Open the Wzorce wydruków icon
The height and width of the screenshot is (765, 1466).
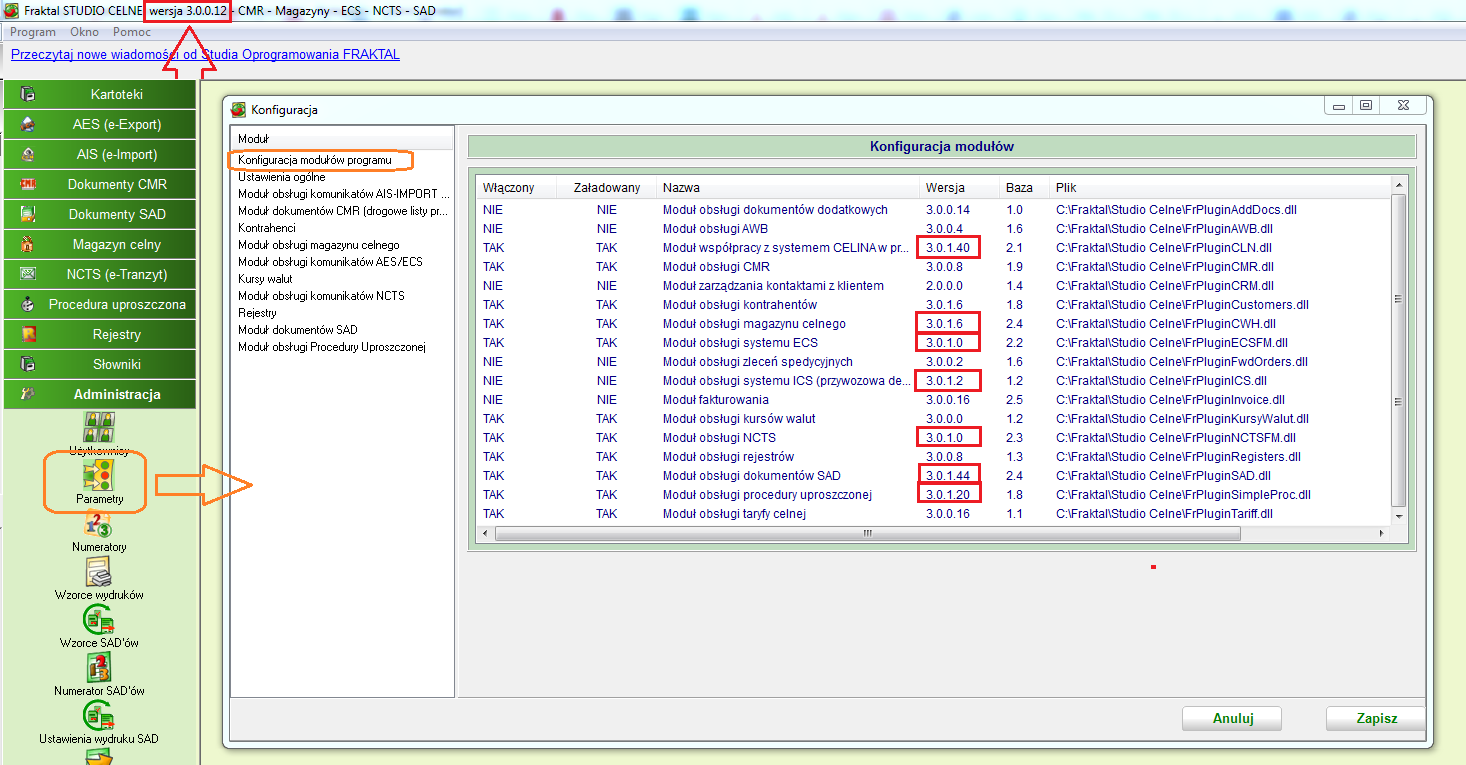(99, 571)
